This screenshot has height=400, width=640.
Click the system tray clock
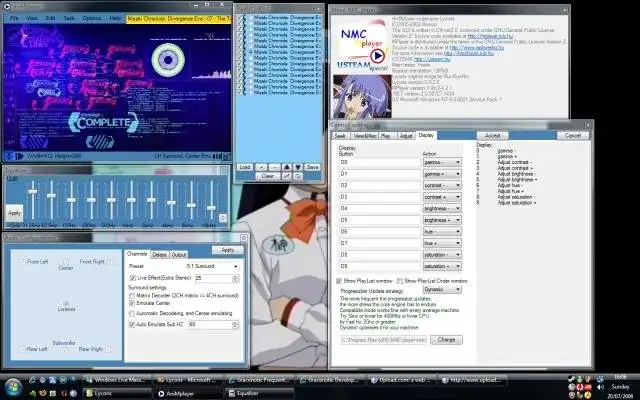pos(620,387)
